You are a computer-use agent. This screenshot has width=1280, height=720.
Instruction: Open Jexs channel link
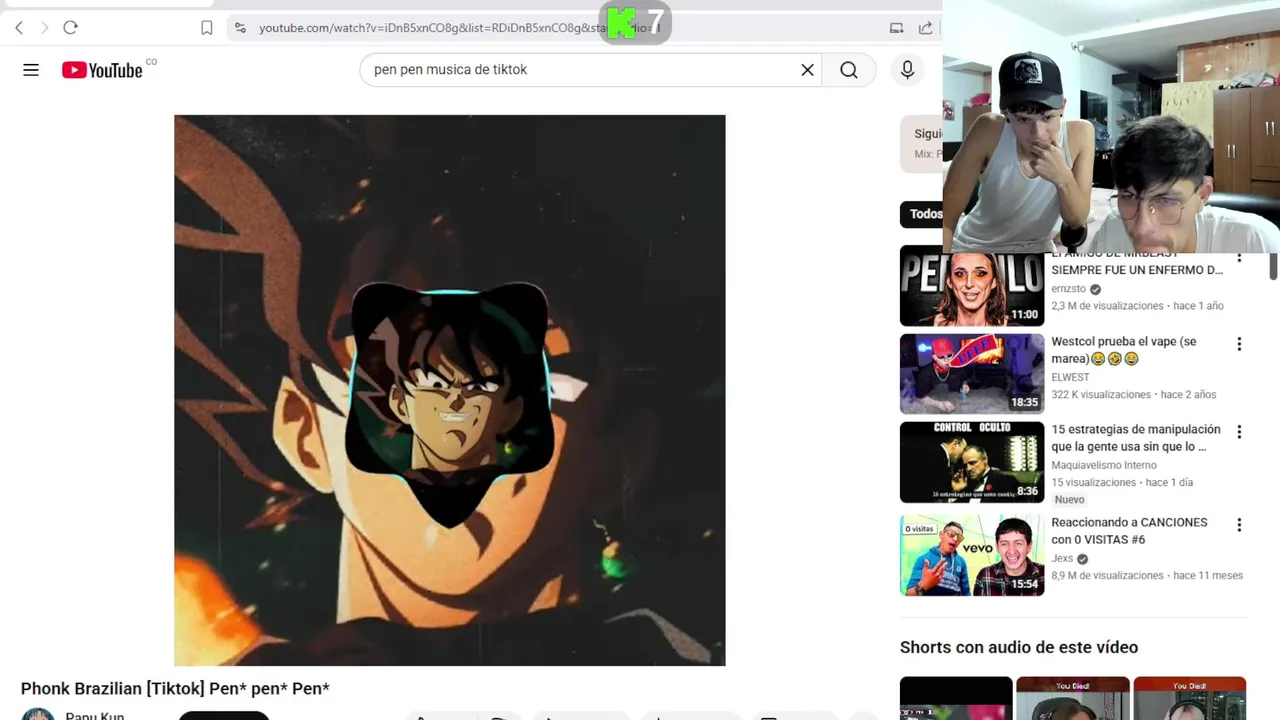coord(1062,559)
